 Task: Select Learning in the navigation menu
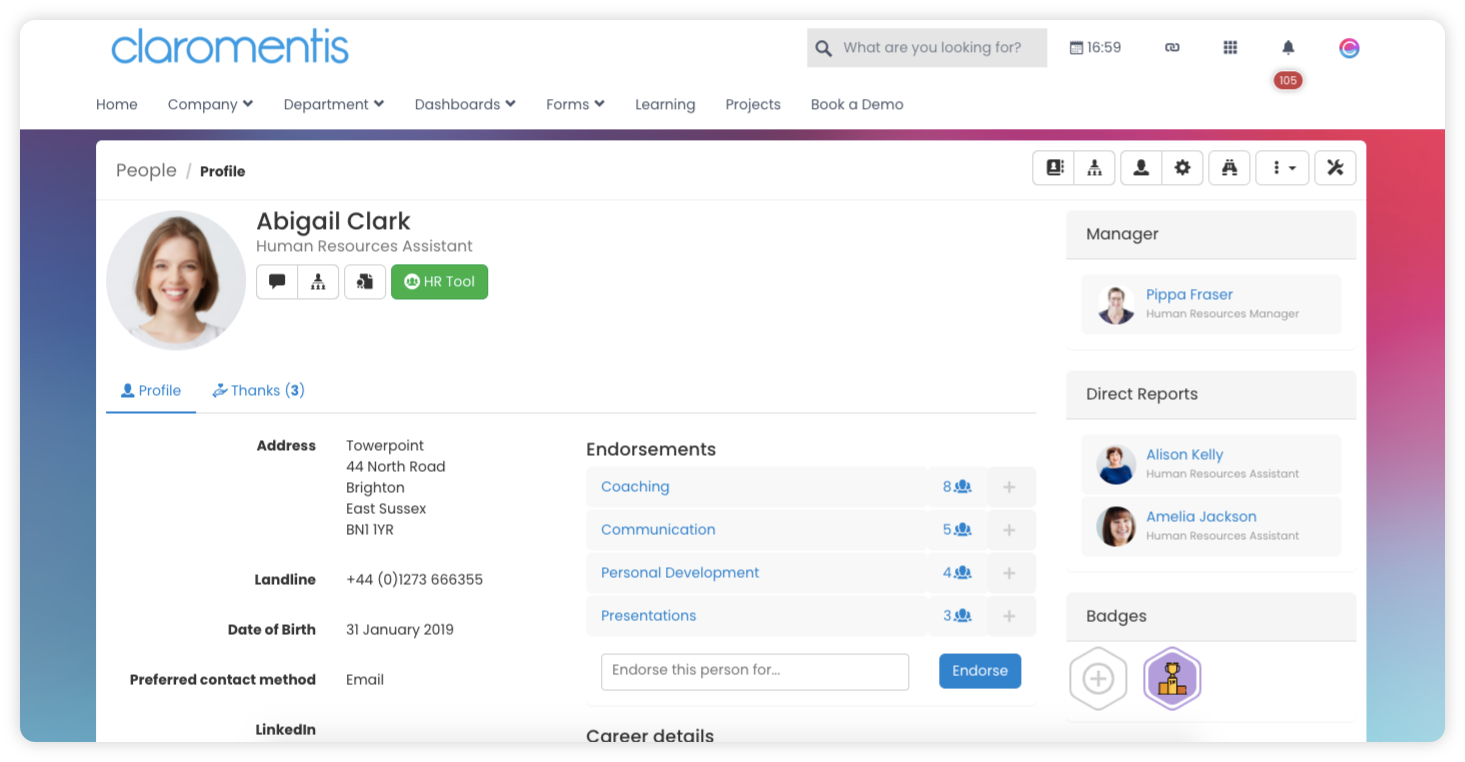[x=664, y=104]
